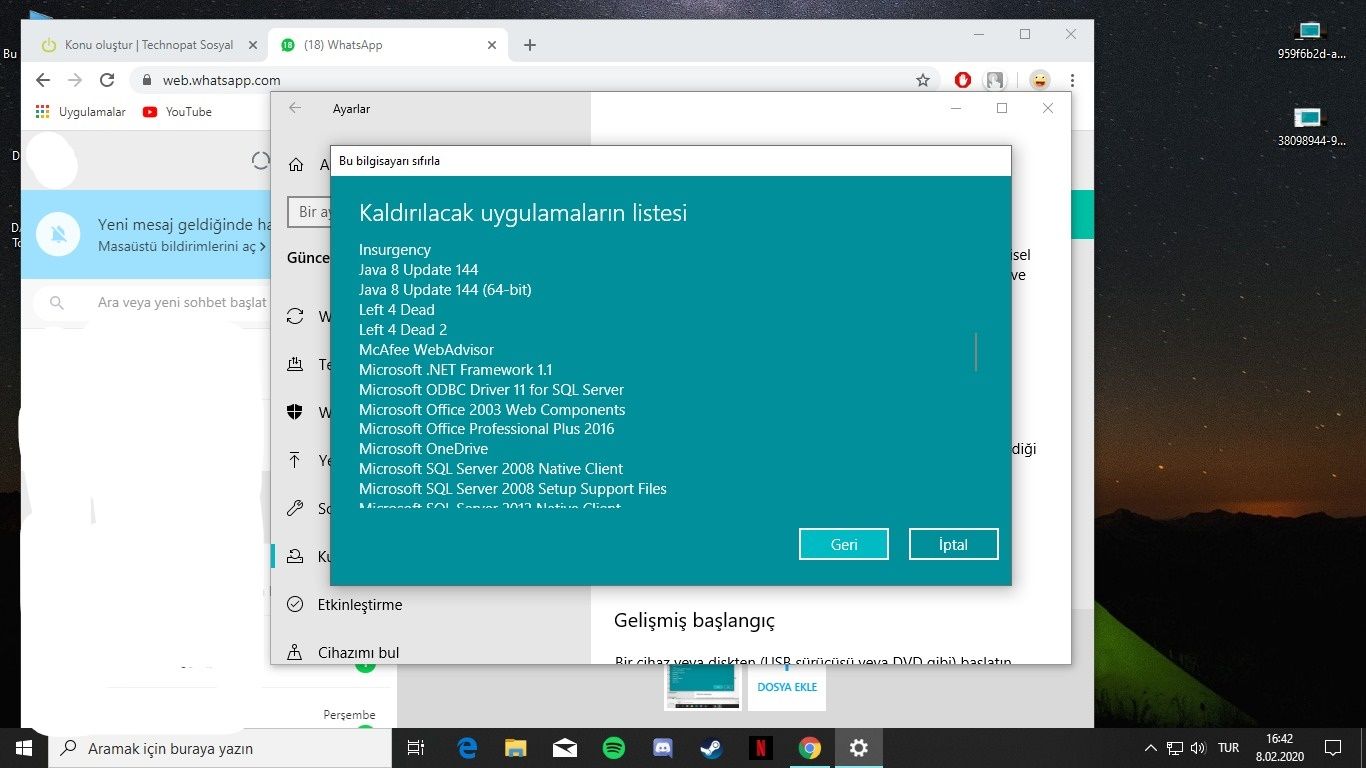Click the Geri button in reset dialog
The height and width of the screenshot is (768, 1366).
click(844, 544)
